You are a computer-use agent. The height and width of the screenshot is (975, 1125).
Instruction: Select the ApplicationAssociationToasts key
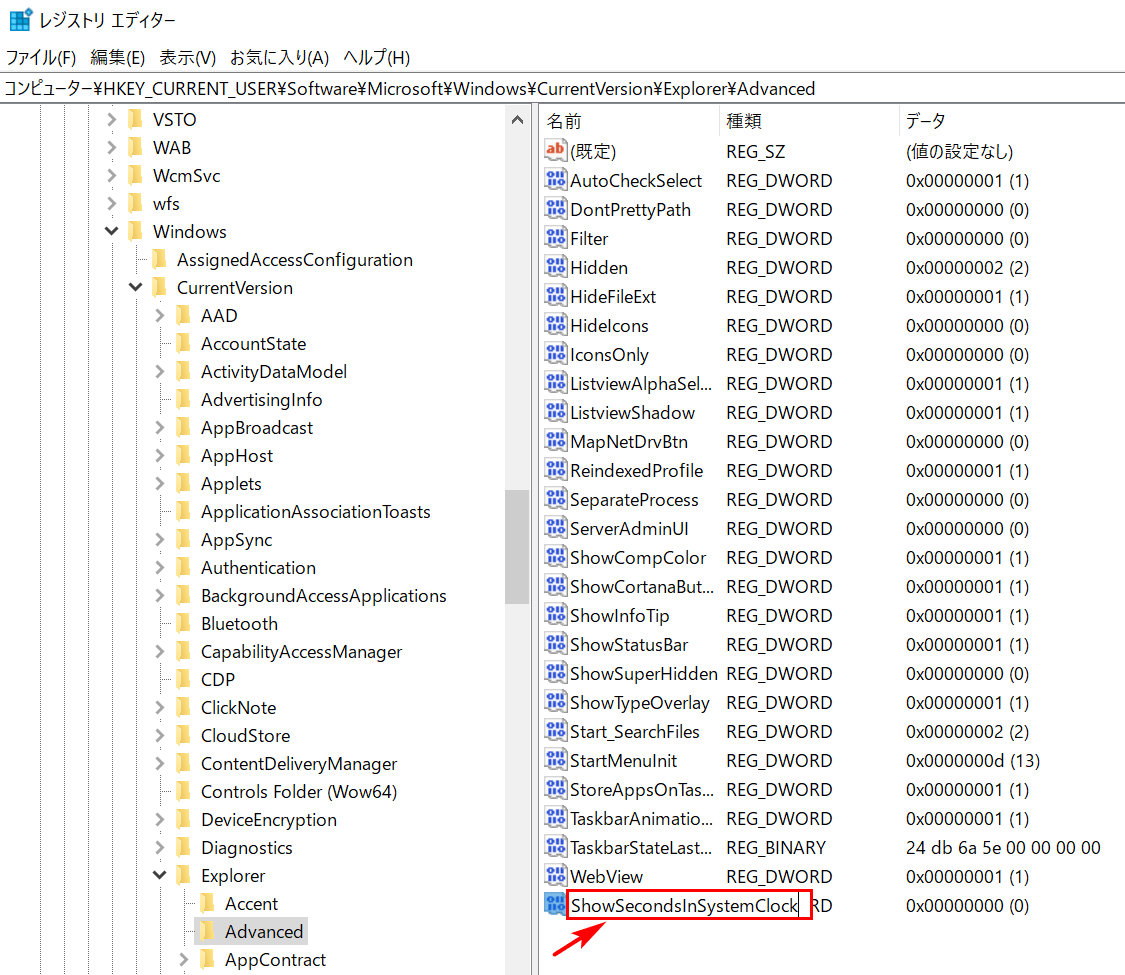point(316,512)
